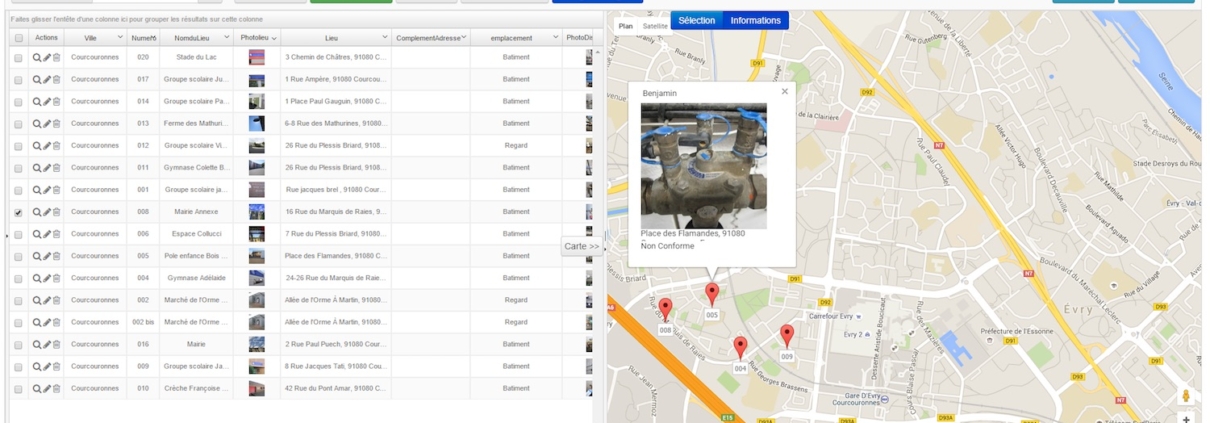This screenshot has width=1210, height=423.
Task: Click the Actions column header
Action: [46, 38]
